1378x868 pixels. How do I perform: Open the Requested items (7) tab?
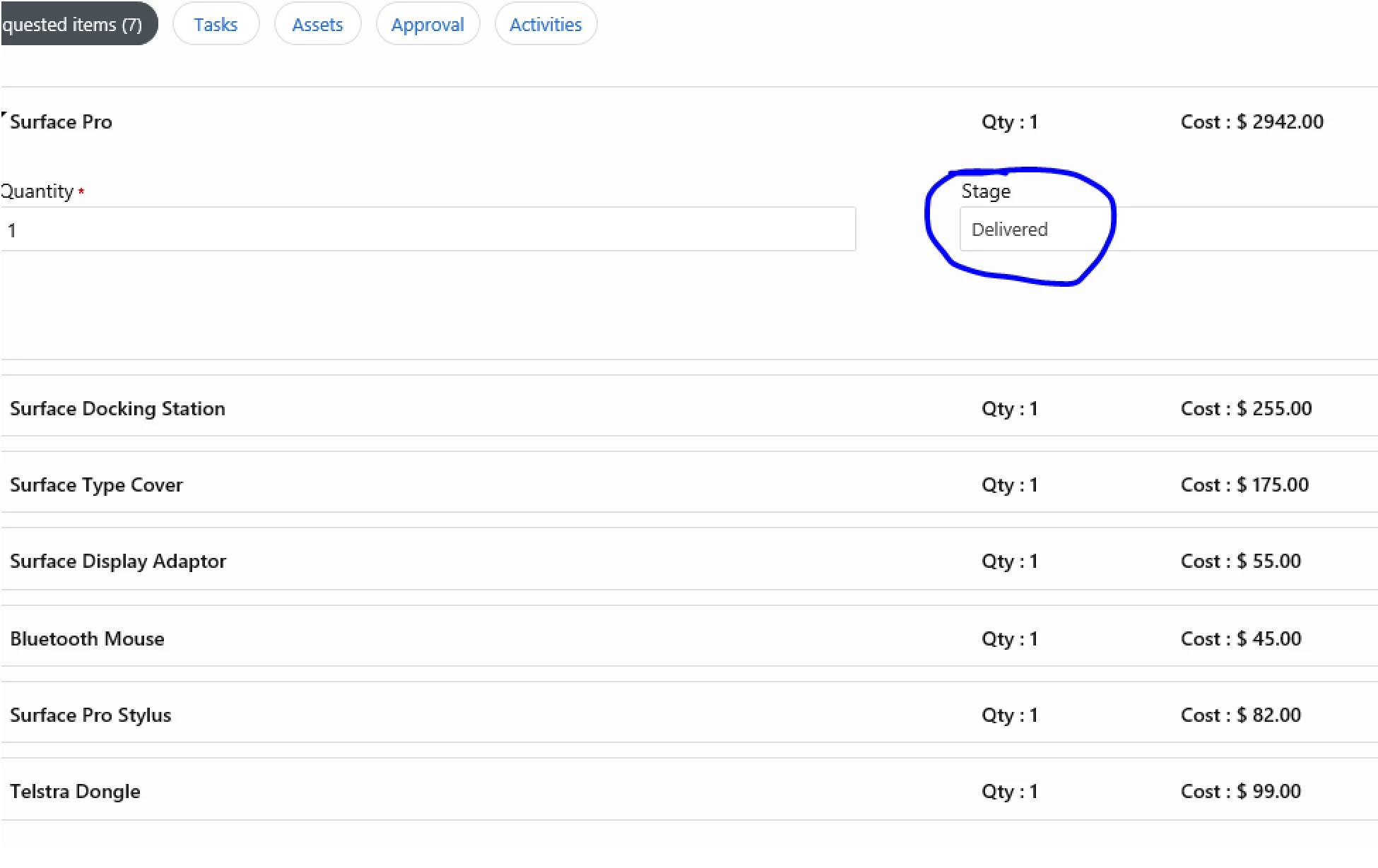[x=78, y=24]
